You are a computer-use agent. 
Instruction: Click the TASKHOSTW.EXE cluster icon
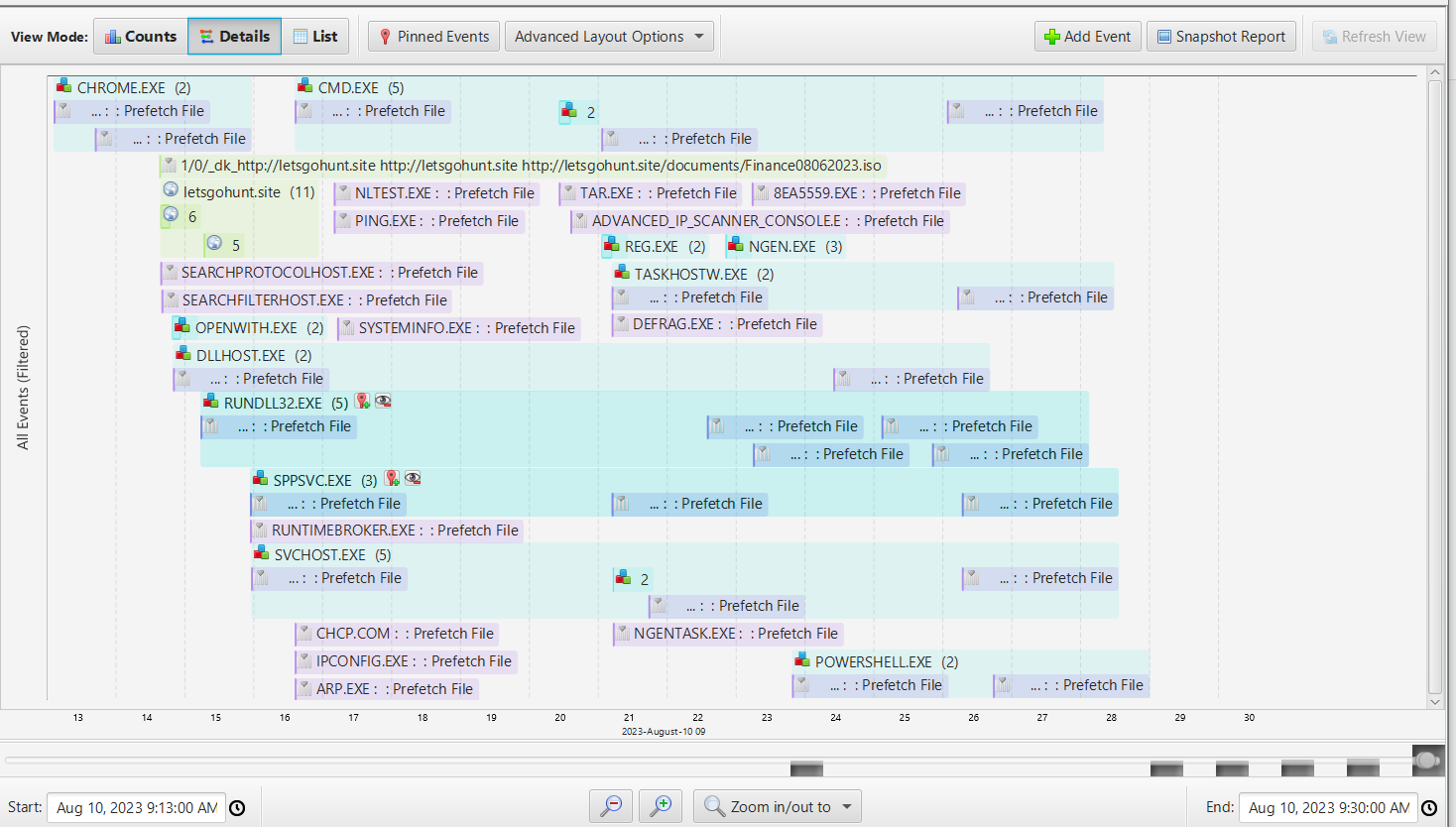tap(622, 273)
